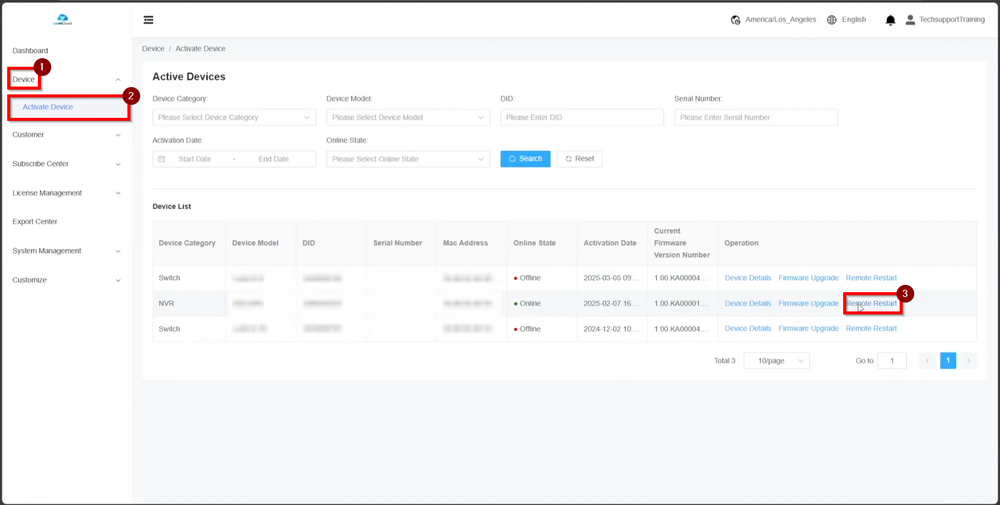The image size is (1000, 505).
Task: Open Device Details for the first Switch
Action: 747,278
